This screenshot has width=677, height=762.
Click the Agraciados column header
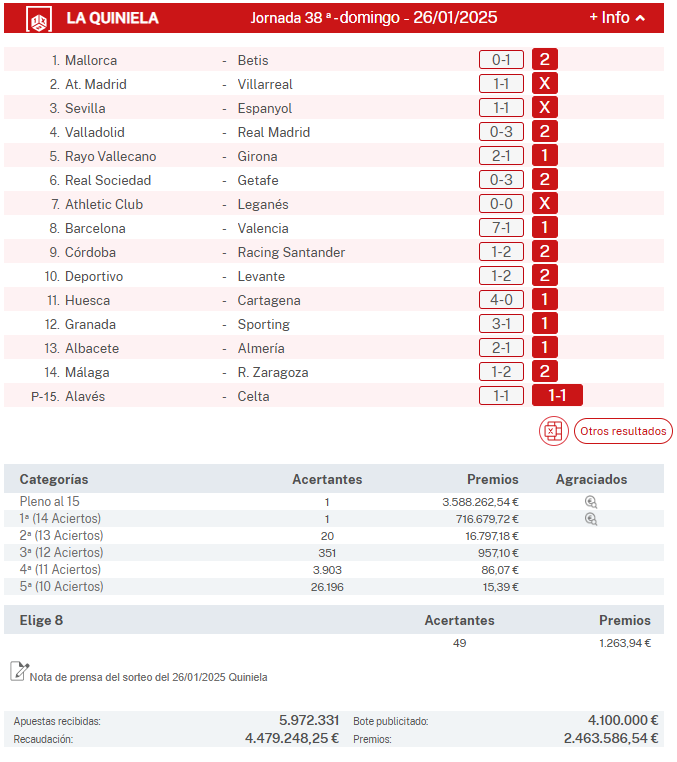pos(591,480)
